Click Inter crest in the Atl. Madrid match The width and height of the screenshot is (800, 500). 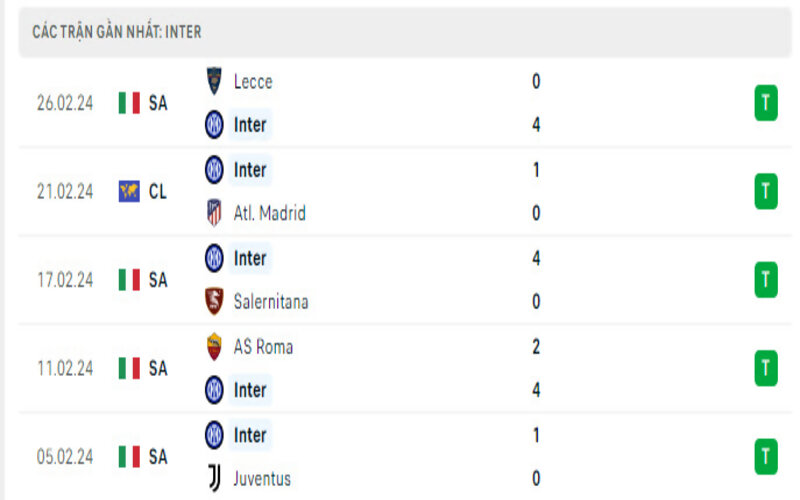(x=214, y=170)
